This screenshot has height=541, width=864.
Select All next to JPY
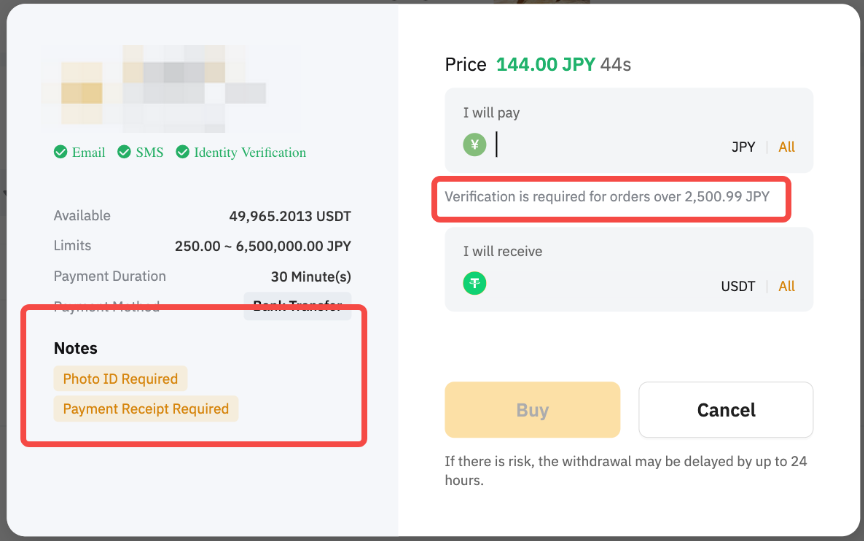click(x=787, y=147)
